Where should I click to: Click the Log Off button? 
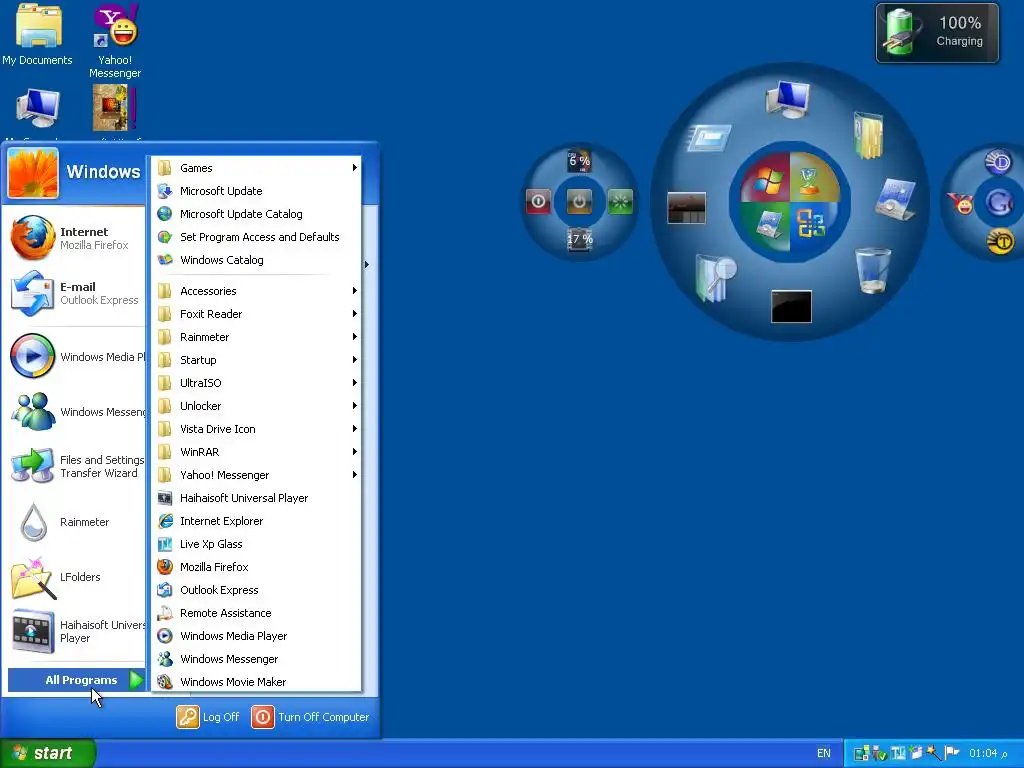click(x=208, y=717)
